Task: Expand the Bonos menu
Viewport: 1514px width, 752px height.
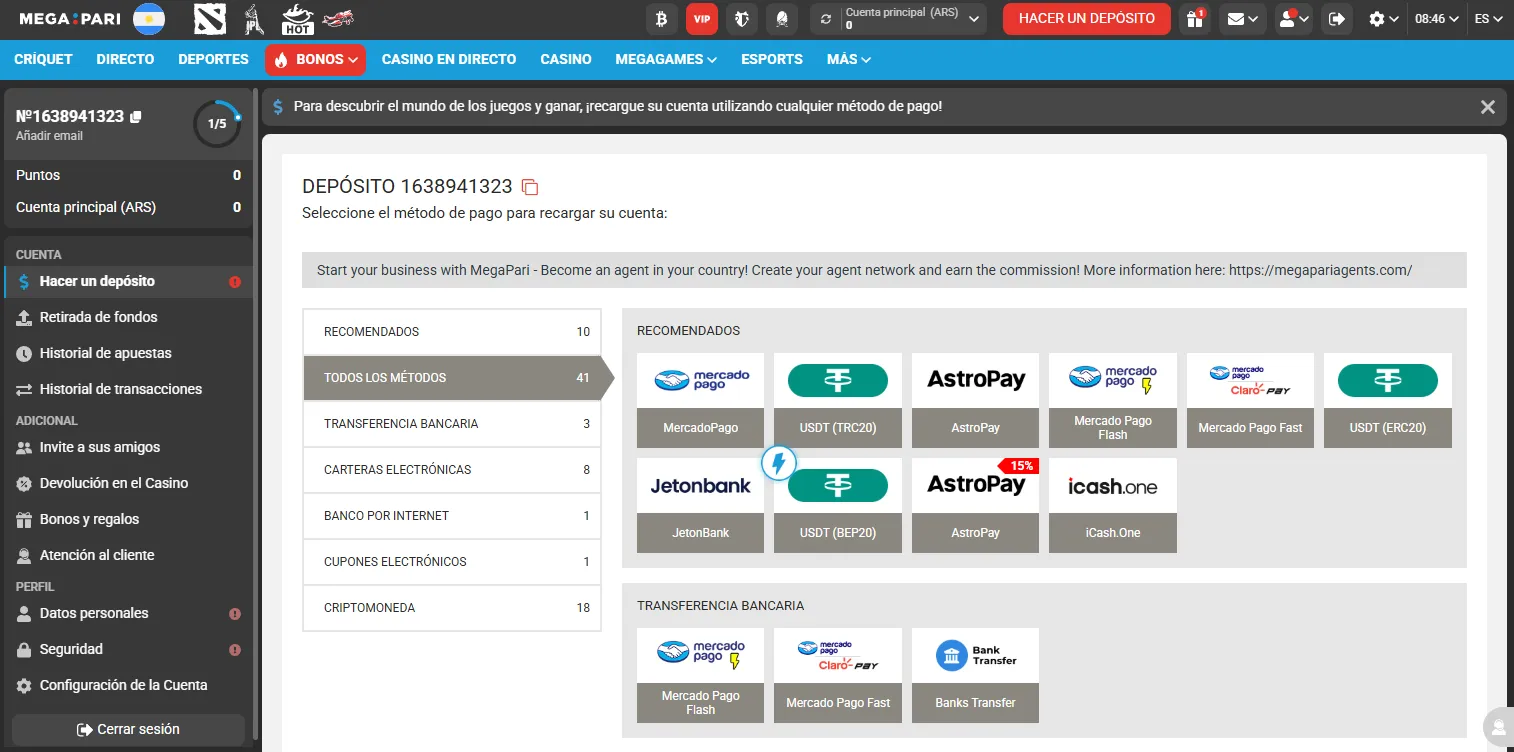Action: point(315,59)
